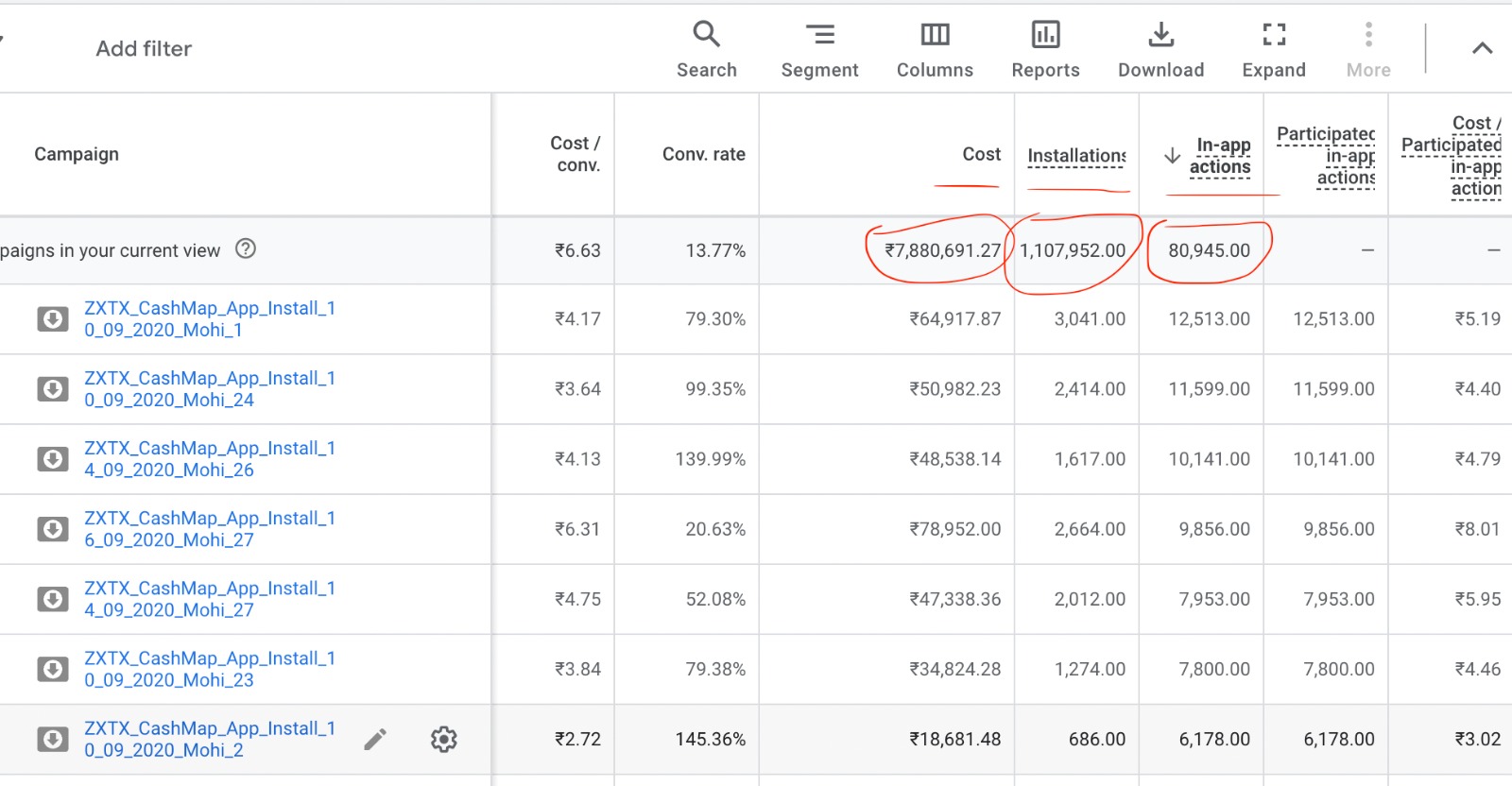The image size is (1512, 786).
Task: Open the More options menu
Action: click(1368, 49)
